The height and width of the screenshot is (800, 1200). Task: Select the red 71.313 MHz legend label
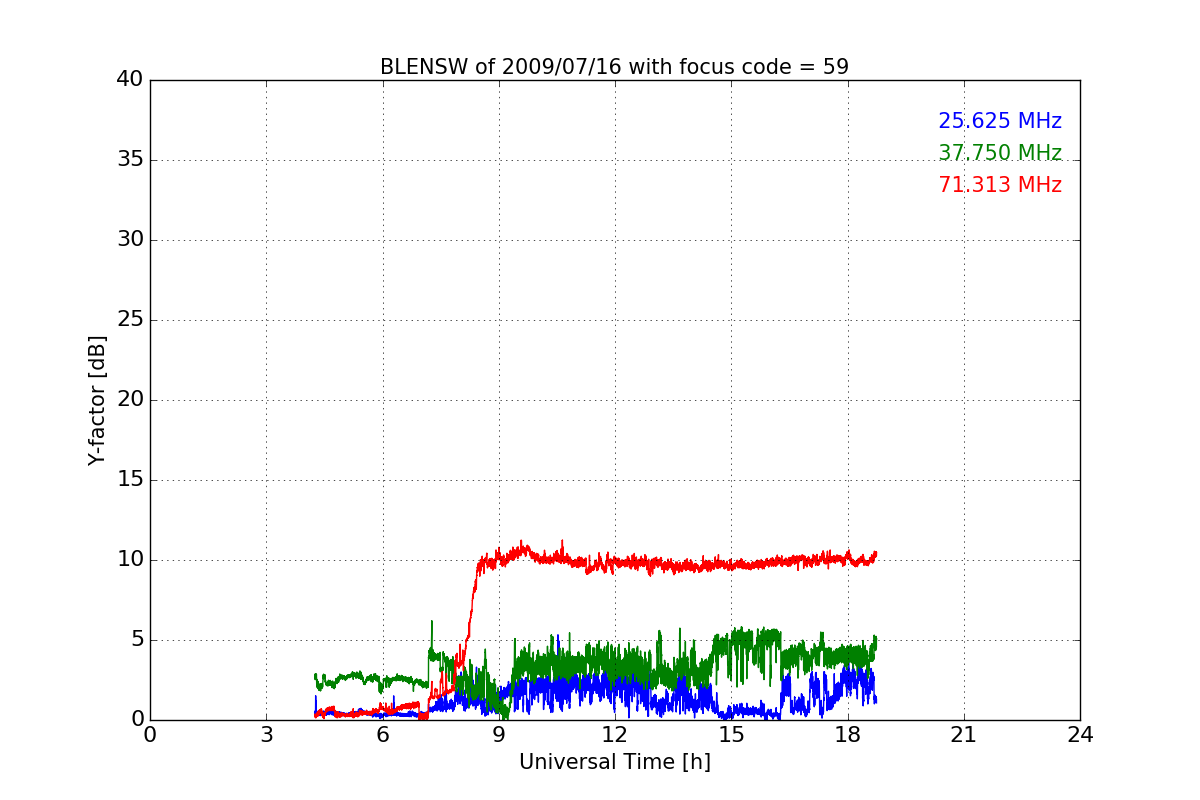(1000, 185)
